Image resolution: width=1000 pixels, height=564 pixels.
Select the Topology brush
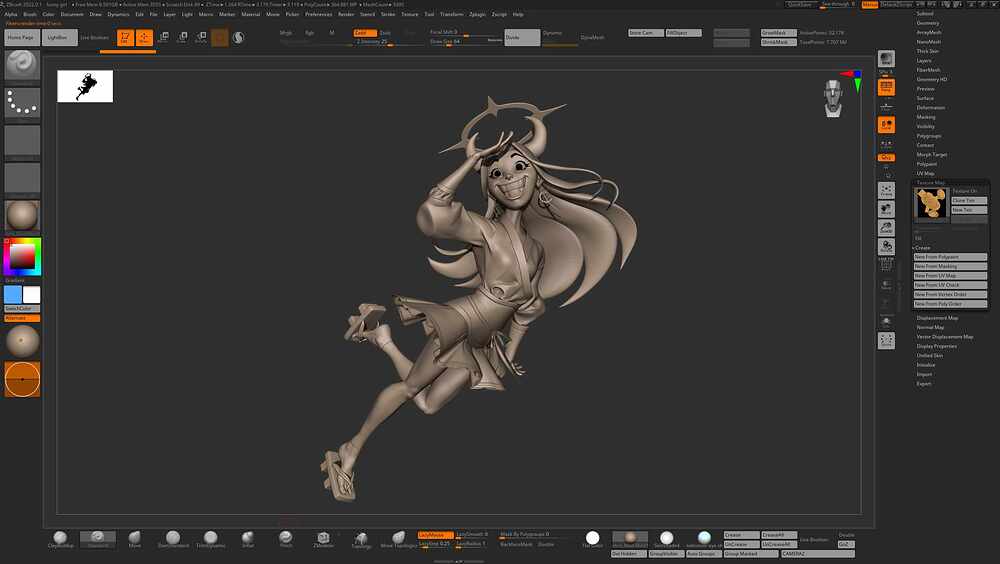pyautogui.click(x=361, y=539)
